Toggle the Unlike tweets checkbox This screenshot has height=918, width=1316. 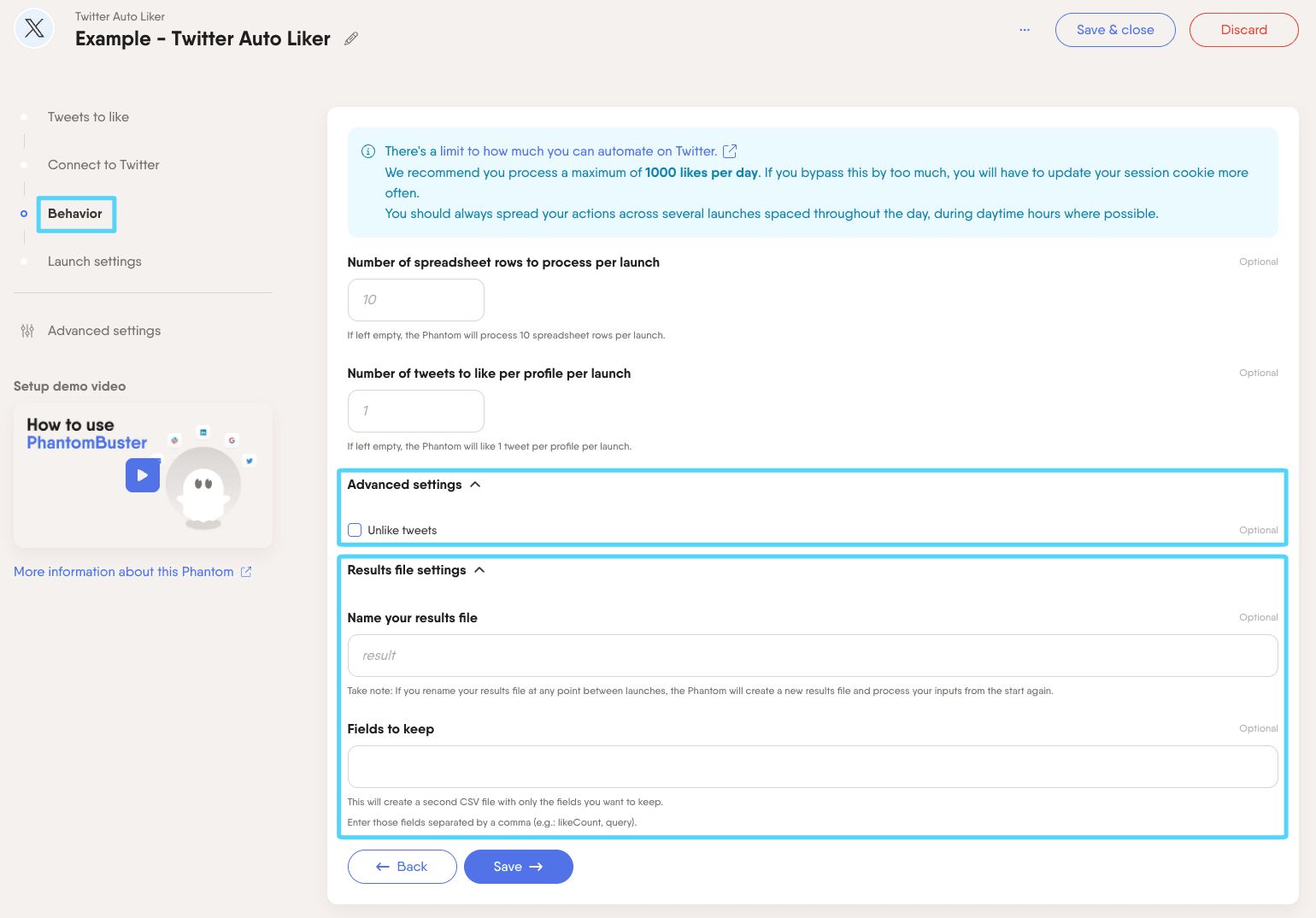tap(355, 530)
